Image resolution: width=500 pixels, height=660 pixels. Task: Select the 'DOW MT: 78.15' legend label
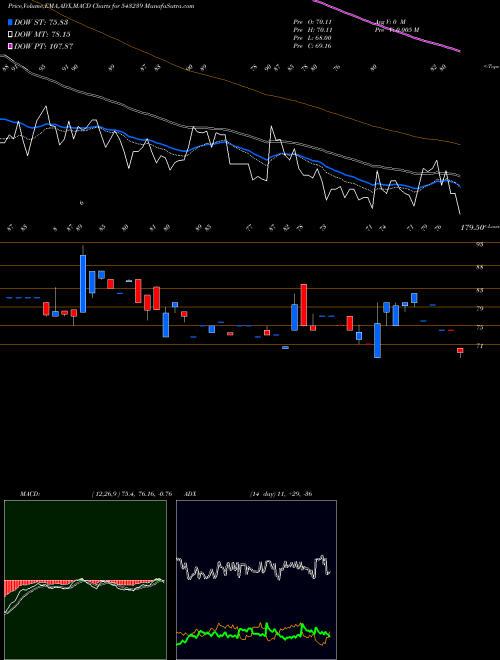pos(42,35)
